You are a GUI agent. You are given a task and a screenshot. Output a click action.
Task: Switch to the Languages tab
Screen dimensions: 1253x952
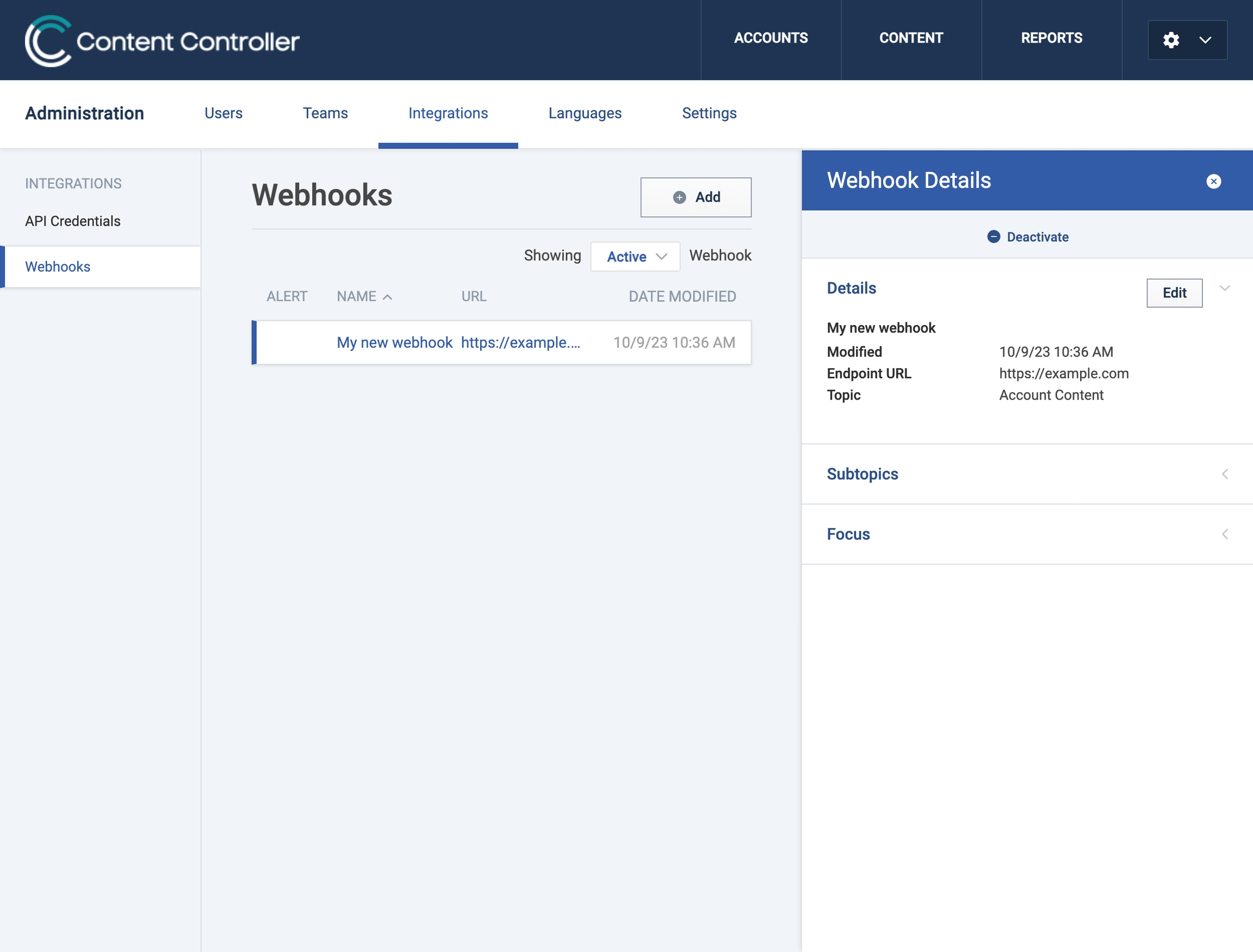click(585, 113)
